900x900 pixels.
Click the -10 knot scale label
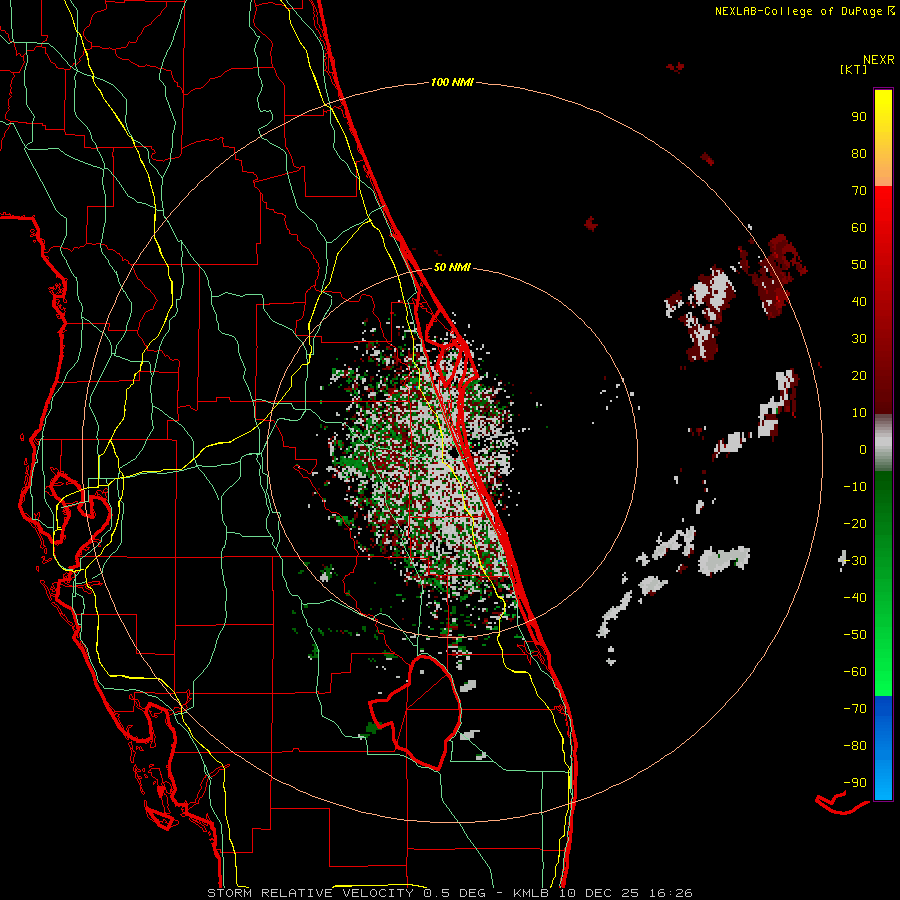pos(855,487)
